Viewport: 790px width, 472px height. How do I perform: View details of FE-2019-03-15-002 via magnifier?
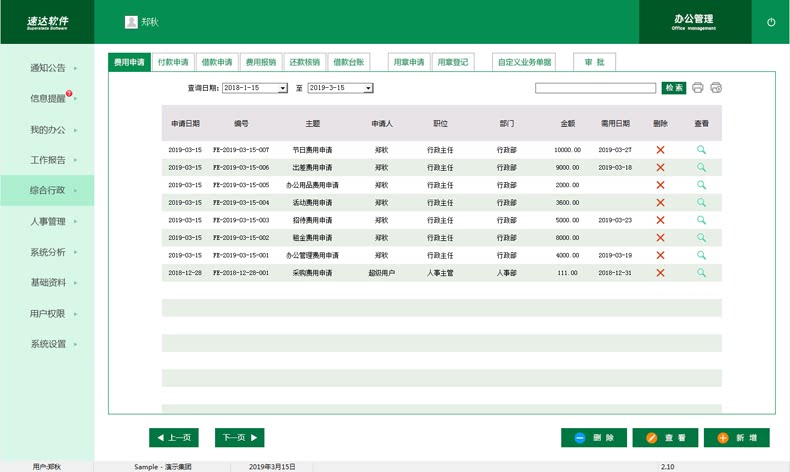[701, 238]
